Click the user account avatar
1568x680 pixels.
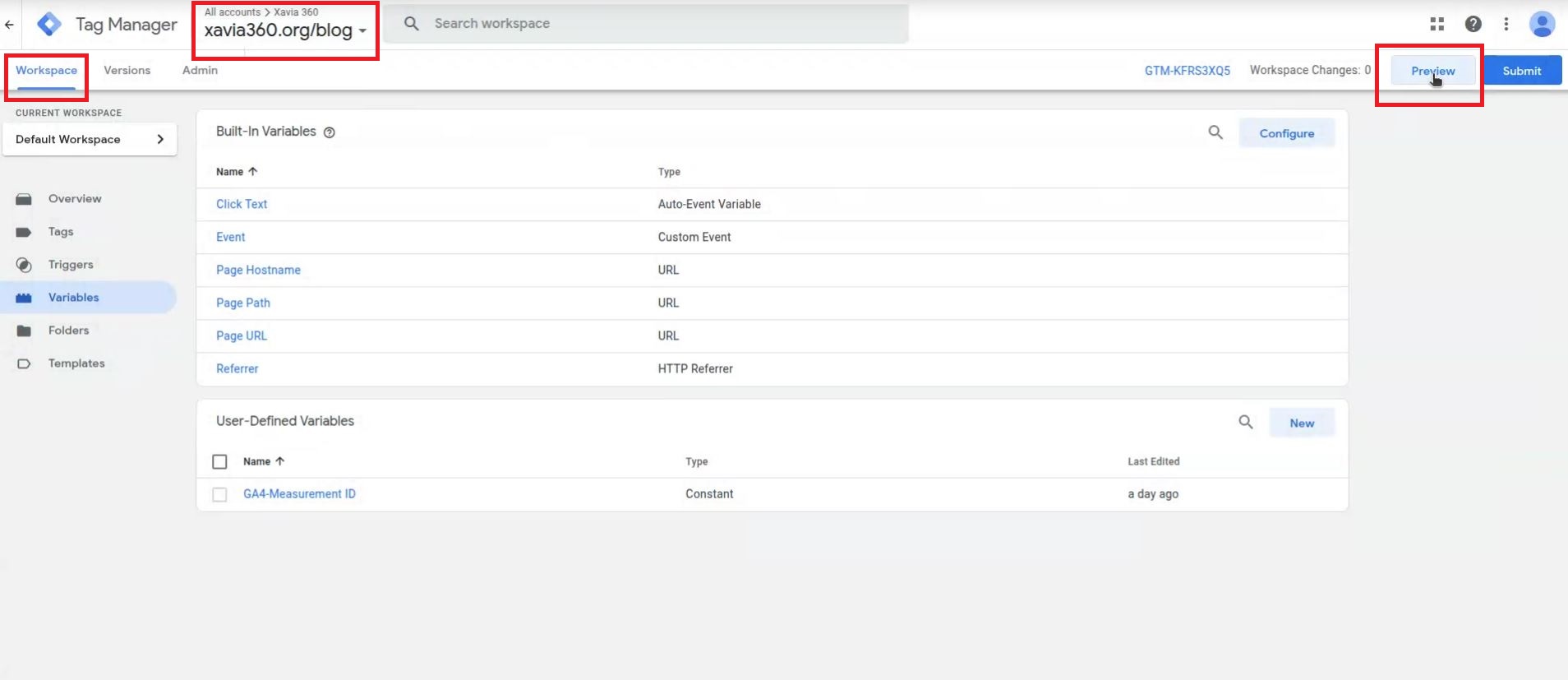[x=1542, y=24]
